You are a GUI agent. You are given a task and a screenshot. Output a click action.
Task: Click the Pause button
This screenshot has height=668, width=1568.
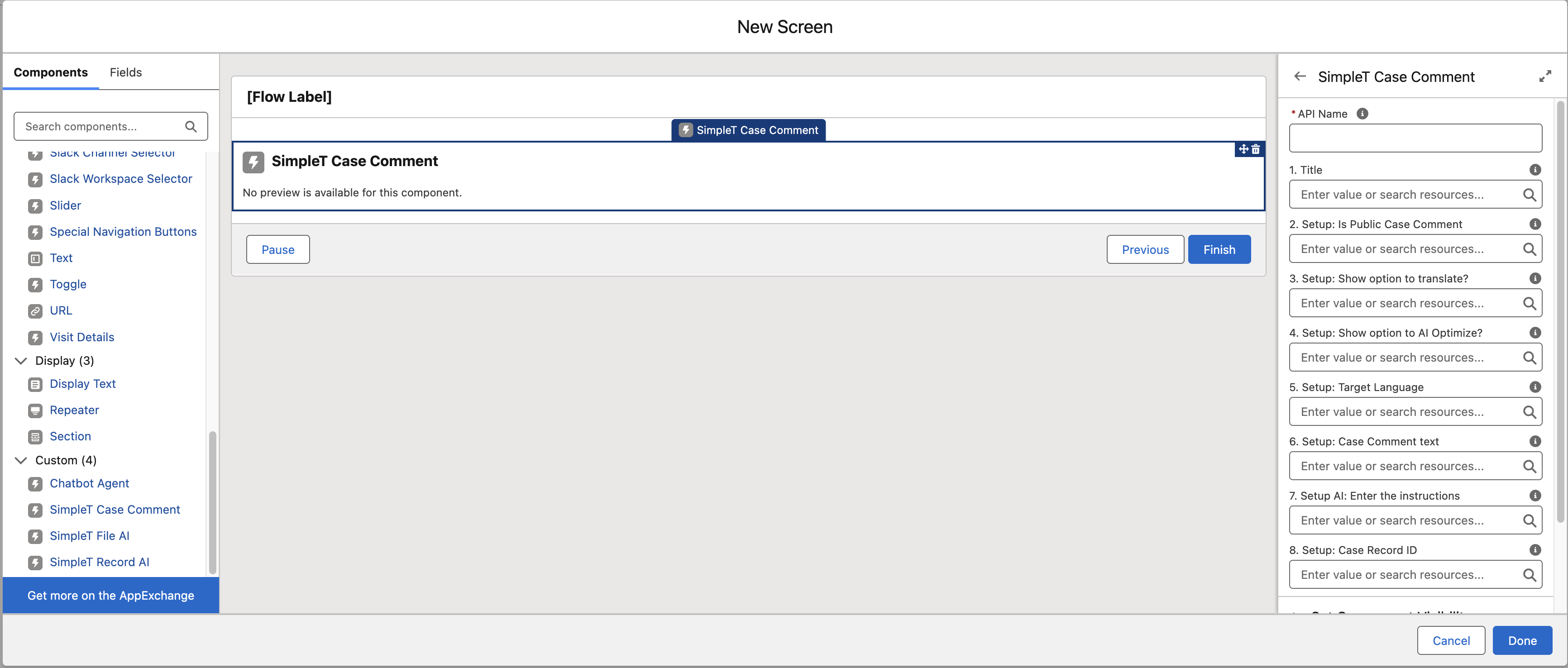tap(277, 249)
